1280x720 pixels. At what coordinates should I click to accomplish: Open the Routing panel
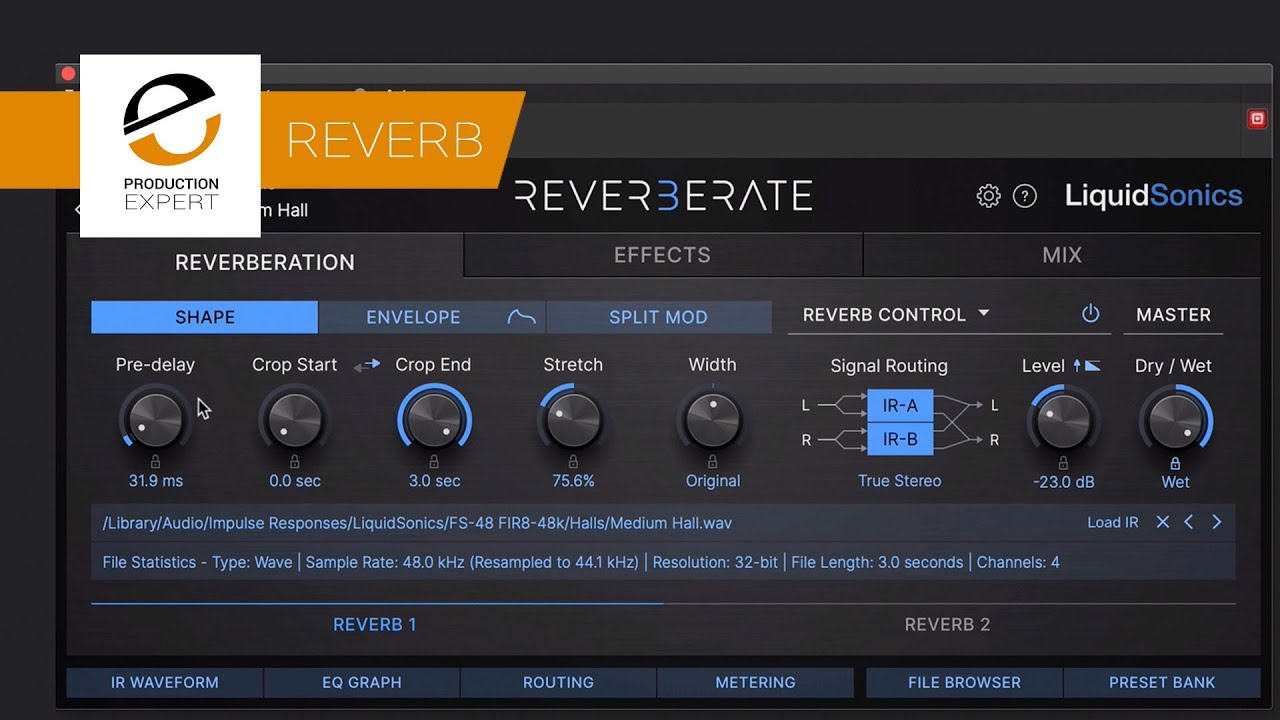pos(558,682)
